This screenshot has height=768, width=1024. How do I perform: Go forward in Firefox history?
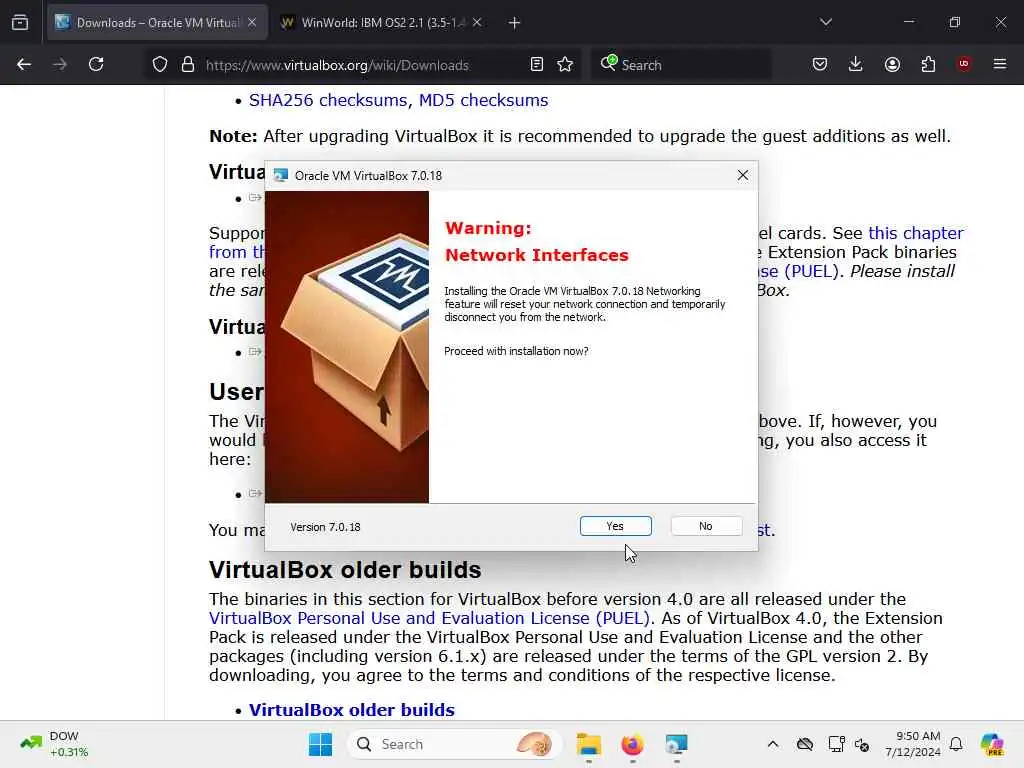click(60, 64)
